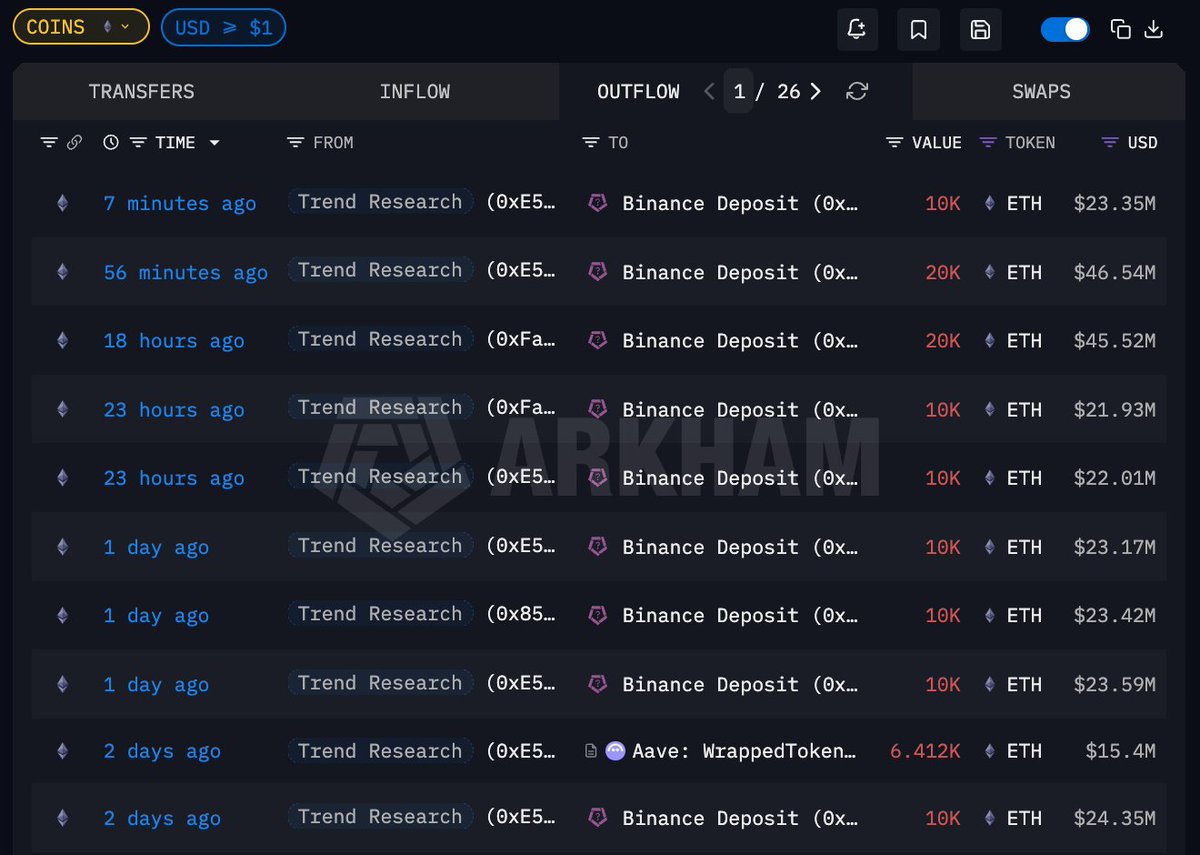Click the USD ≥ $1 filter chip
This screenshot has height=855, width=1200.
tap(223, 27)
